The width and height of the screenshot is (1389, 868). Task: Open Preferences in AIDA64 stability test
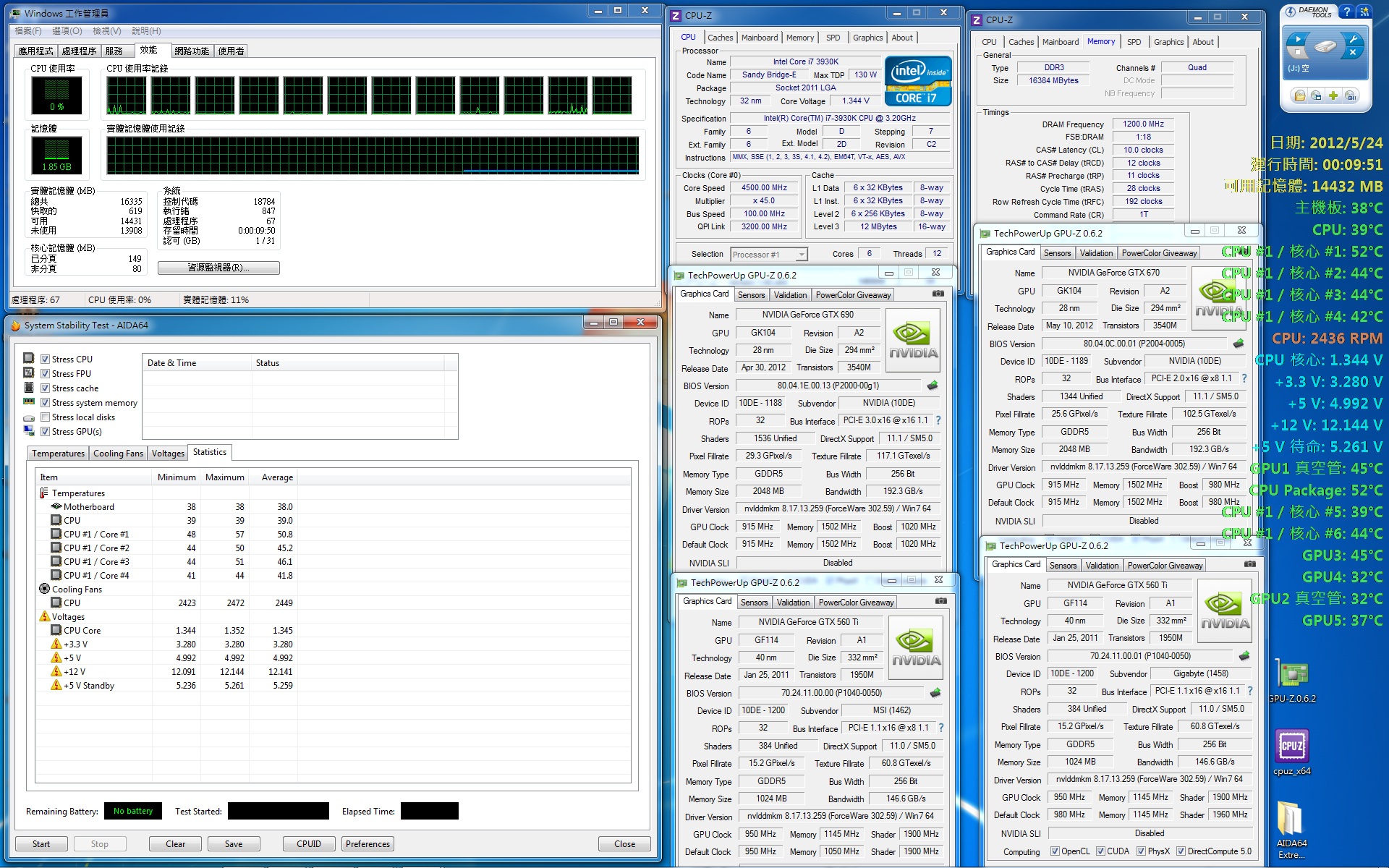click(368, 843)
